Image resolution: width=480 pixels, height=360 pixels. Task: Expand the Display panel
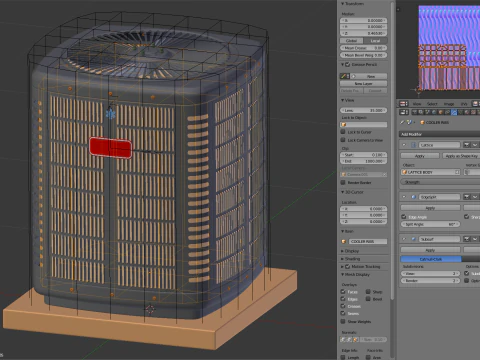(343, 251)
